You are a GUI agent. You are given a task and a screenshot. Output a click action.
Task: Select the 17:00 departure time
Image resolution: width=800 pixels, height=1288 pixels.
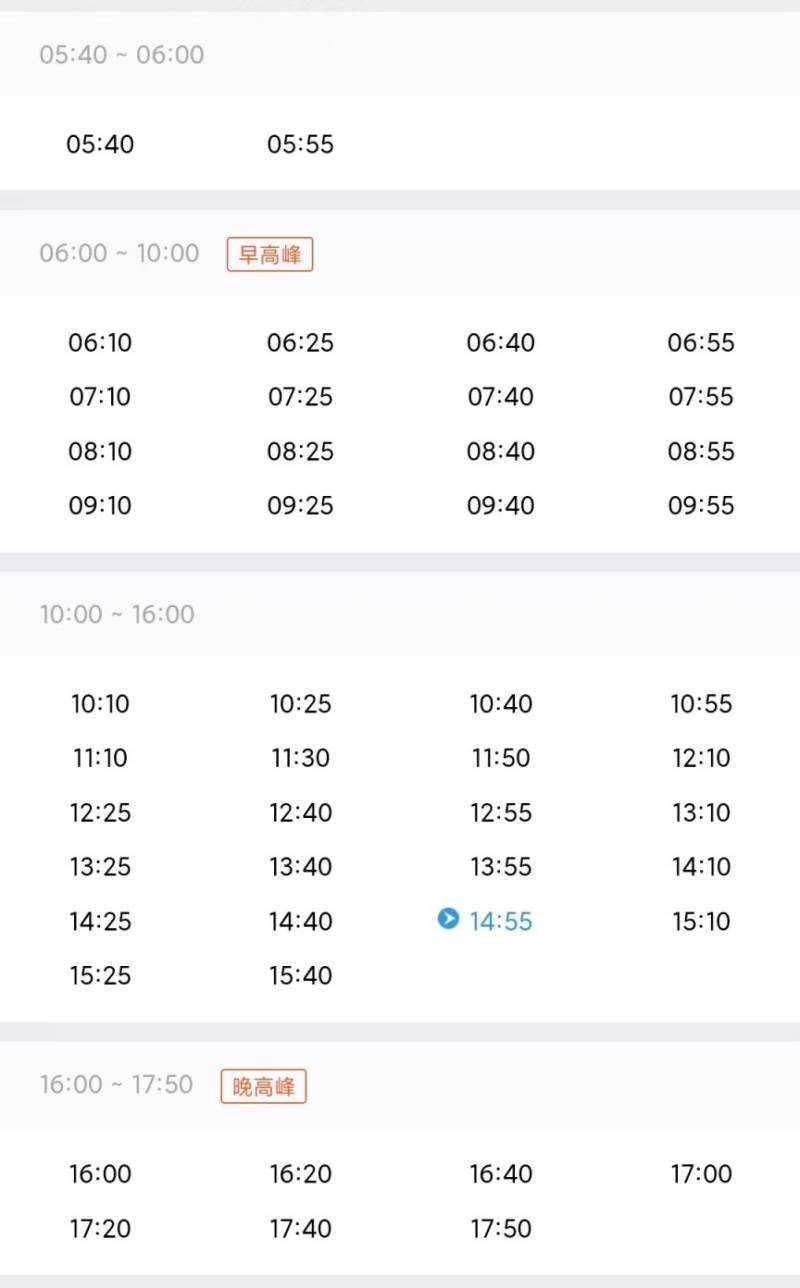(x=701, y=1174)
